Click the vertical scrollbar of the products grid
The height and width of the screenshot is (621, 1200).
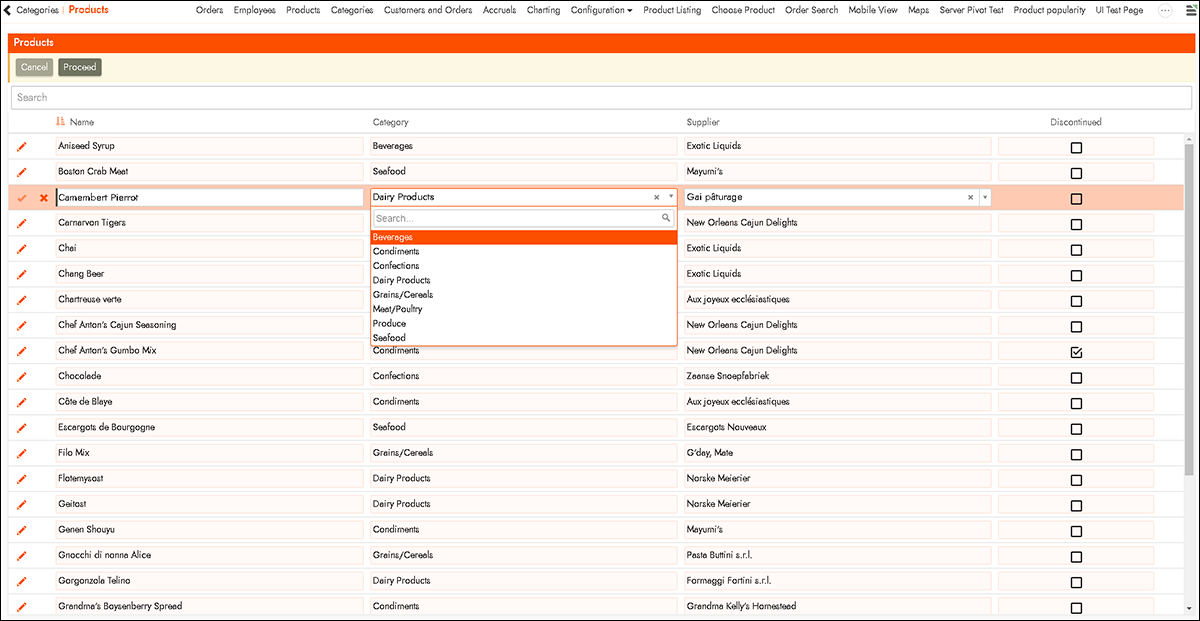pos(1190,300)
